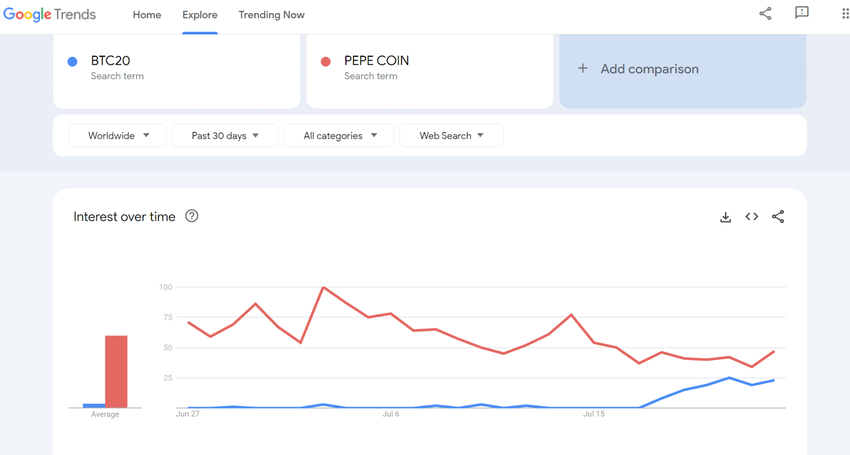This screenshot has height=455, width=850.
Task: Click the plus icon for Add comparison
Action: tap(583, 69)
